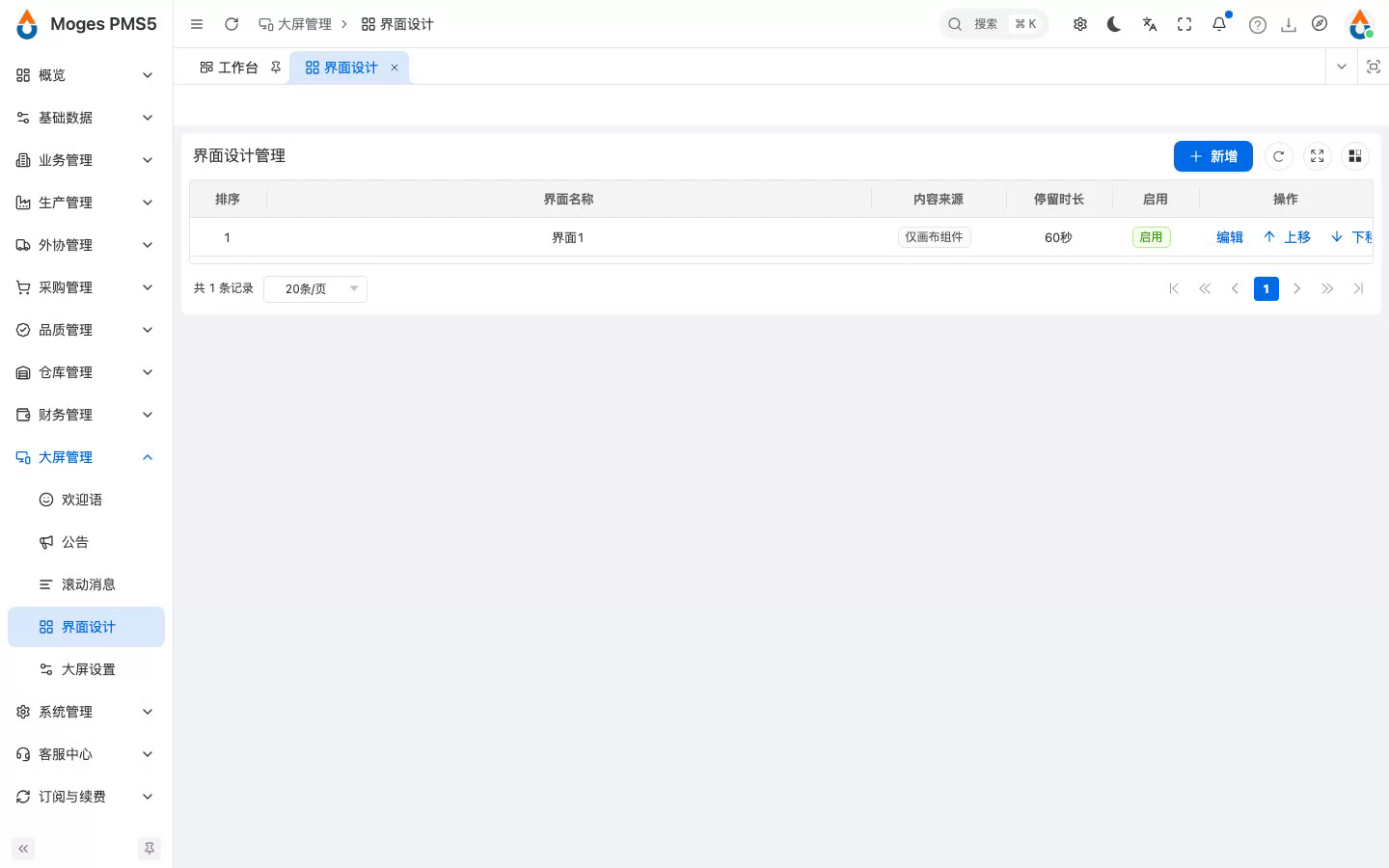Screen dimensions: 1389x868
Task: Go to last page in pagination
Action: point(1358,288)
